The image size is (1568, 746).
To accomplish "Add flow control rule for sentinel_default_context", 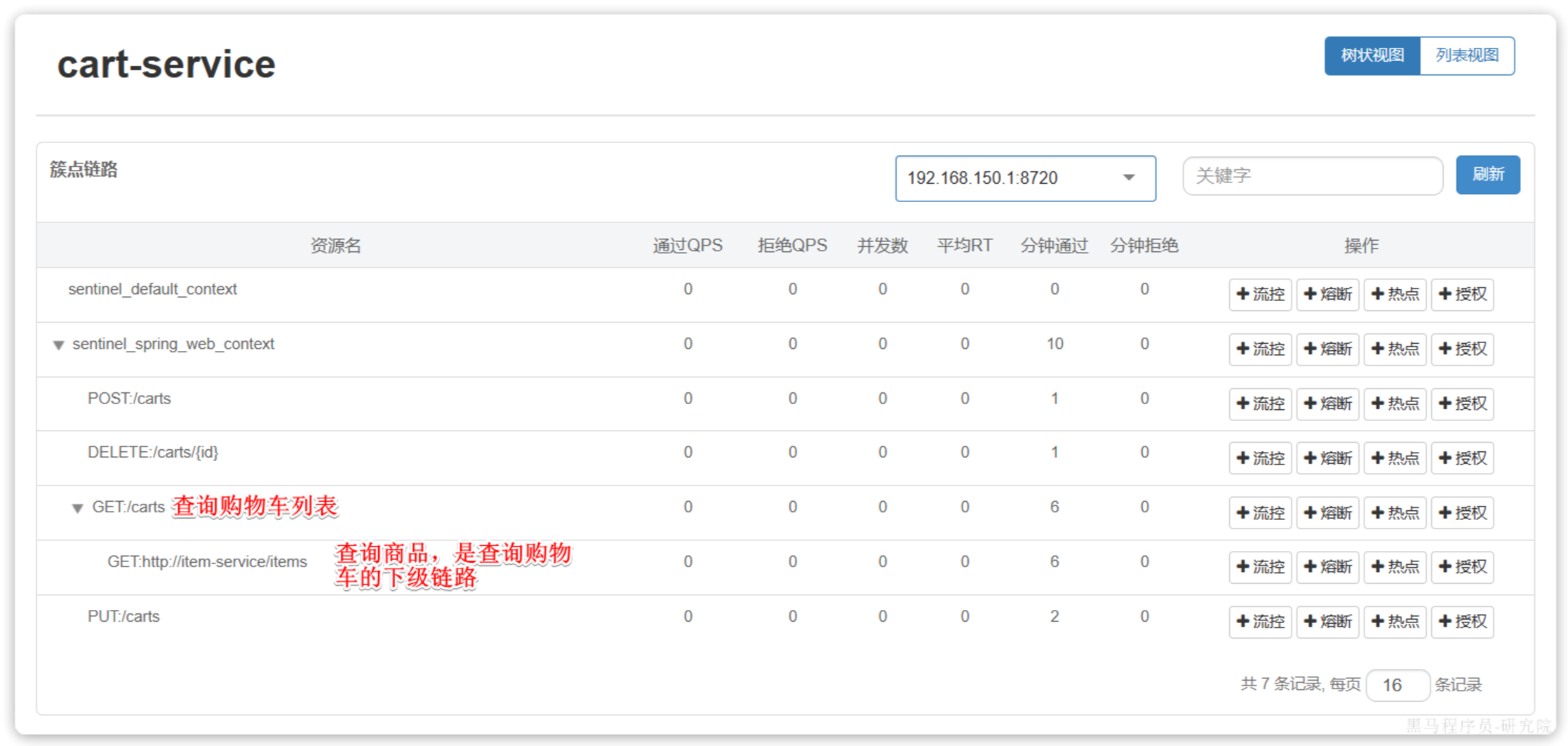I will pos(1259,294).
